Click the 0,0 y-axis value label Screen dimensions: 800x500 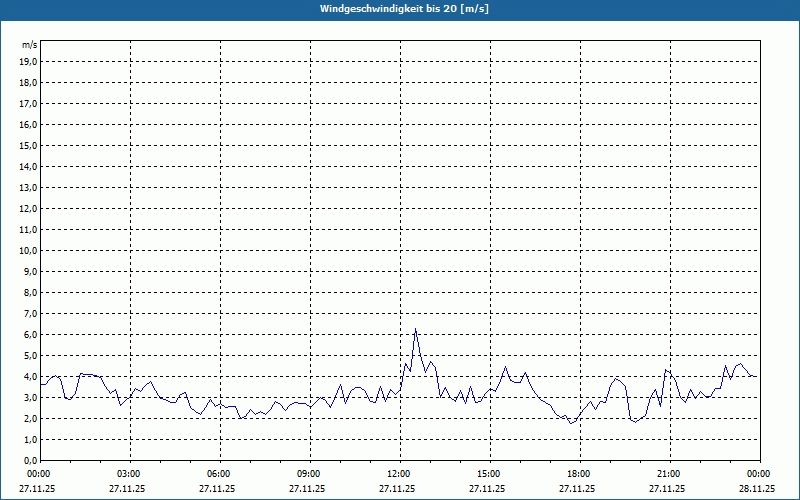click(30, 460)
